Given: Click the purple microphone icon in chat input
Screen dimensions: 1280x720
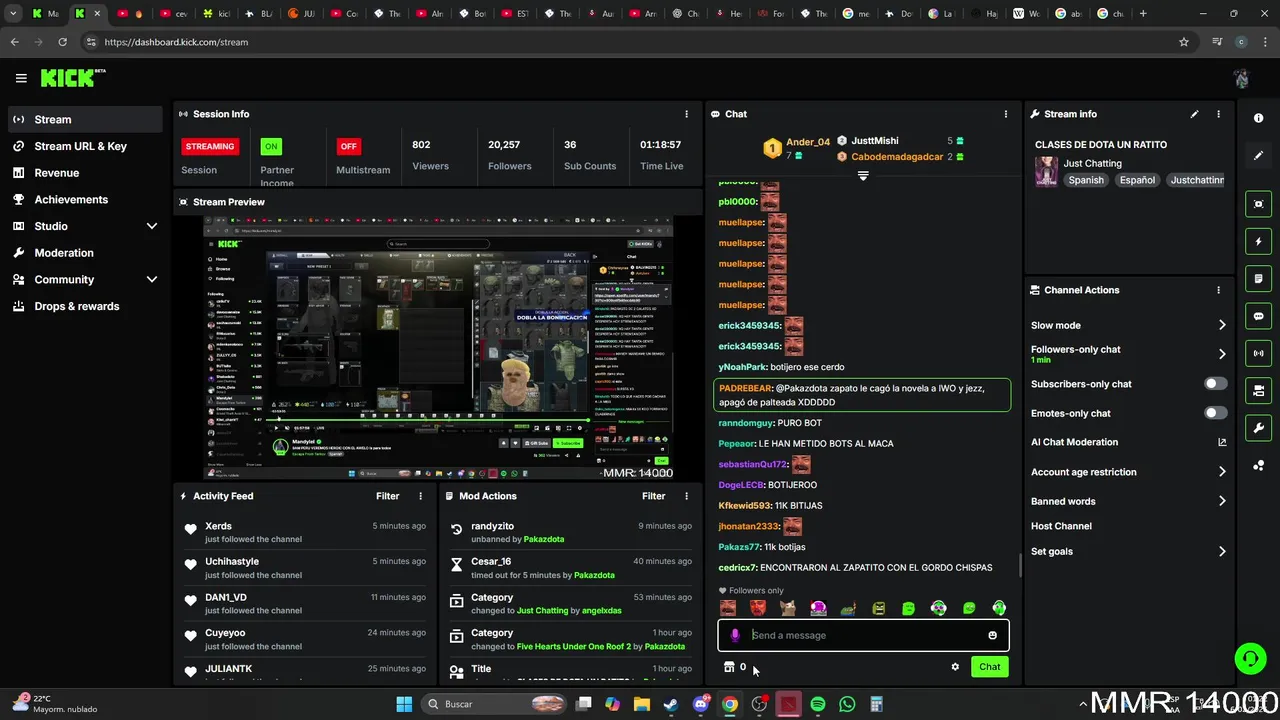Looking at the screenshot, I should pos(735,635).
